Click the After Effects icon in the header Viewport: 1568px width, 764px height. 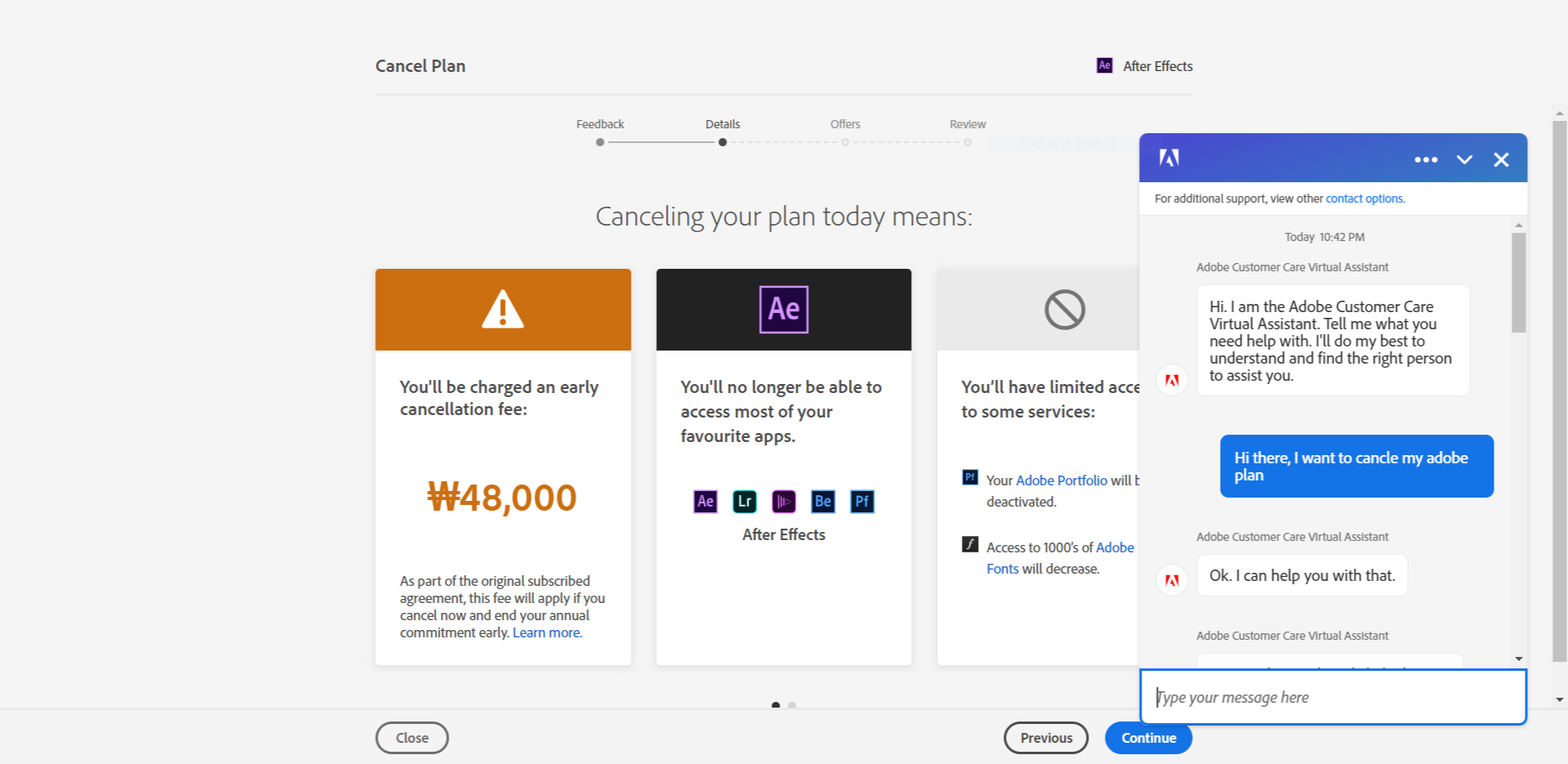(1104, 65)
